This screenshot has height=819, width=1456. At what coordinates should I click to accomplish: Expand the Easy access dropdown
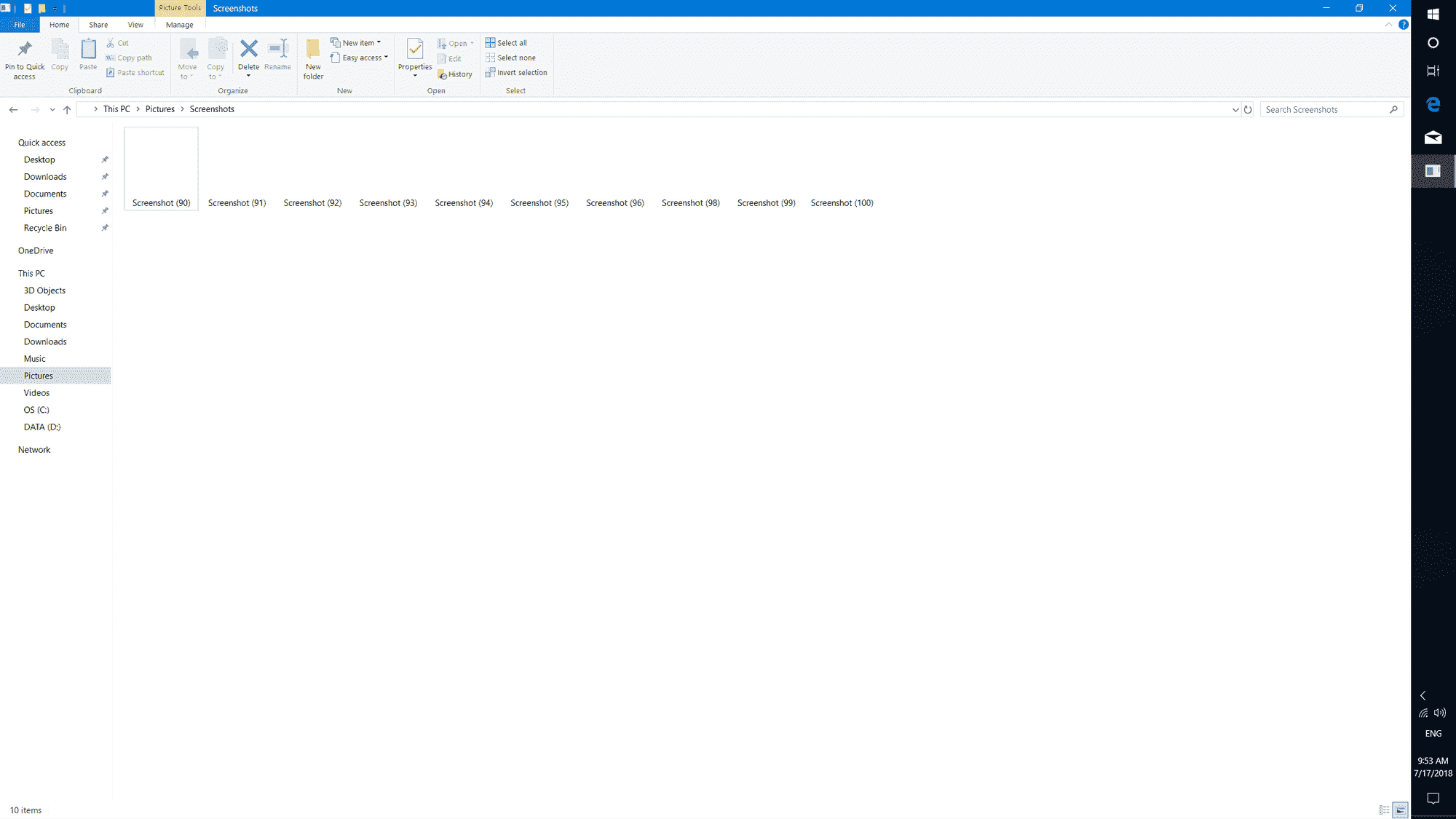(x=386, y=57)
